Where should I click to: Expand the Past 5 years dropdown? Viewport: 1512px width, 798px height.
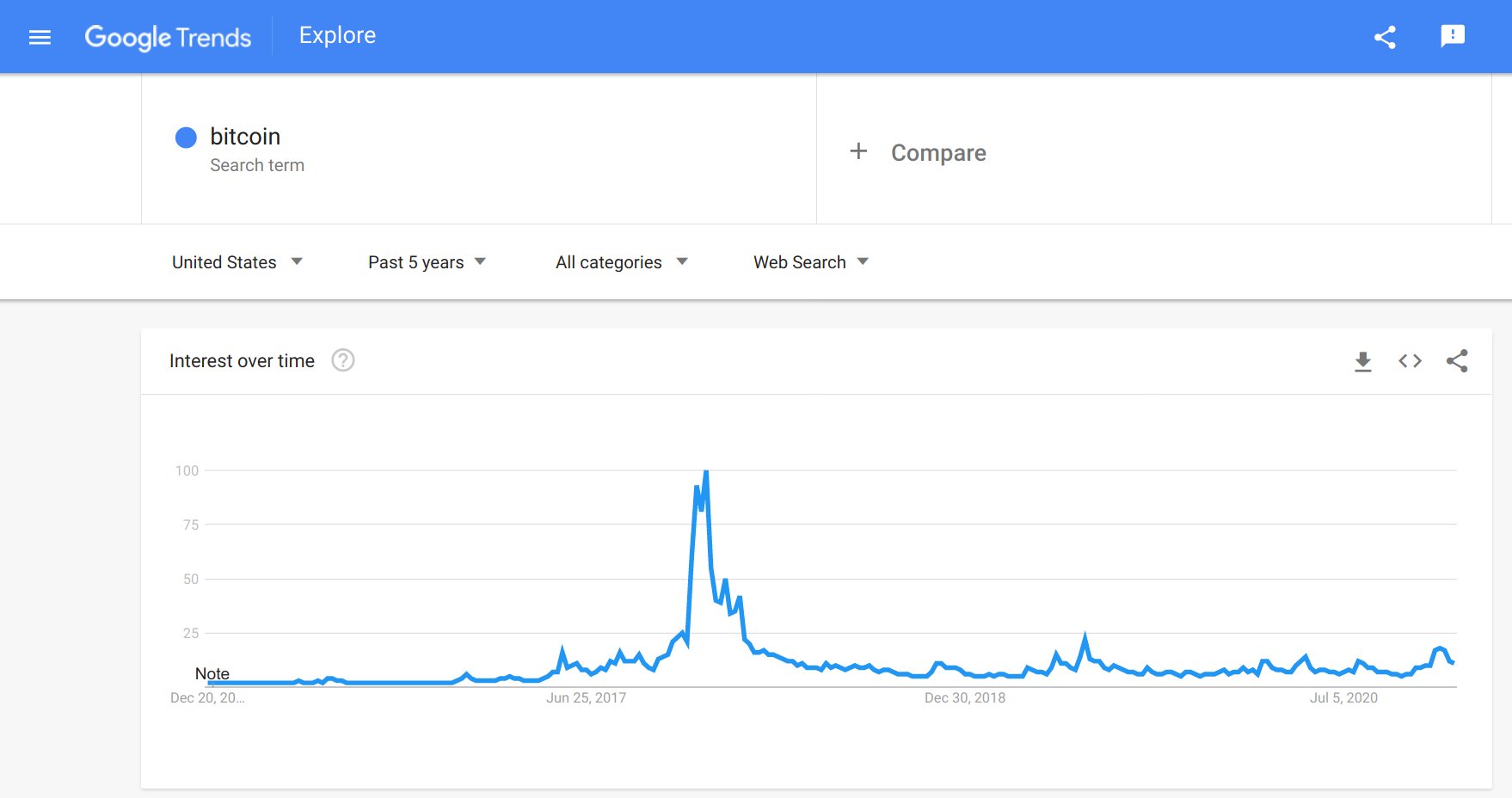tap(427, 262)
